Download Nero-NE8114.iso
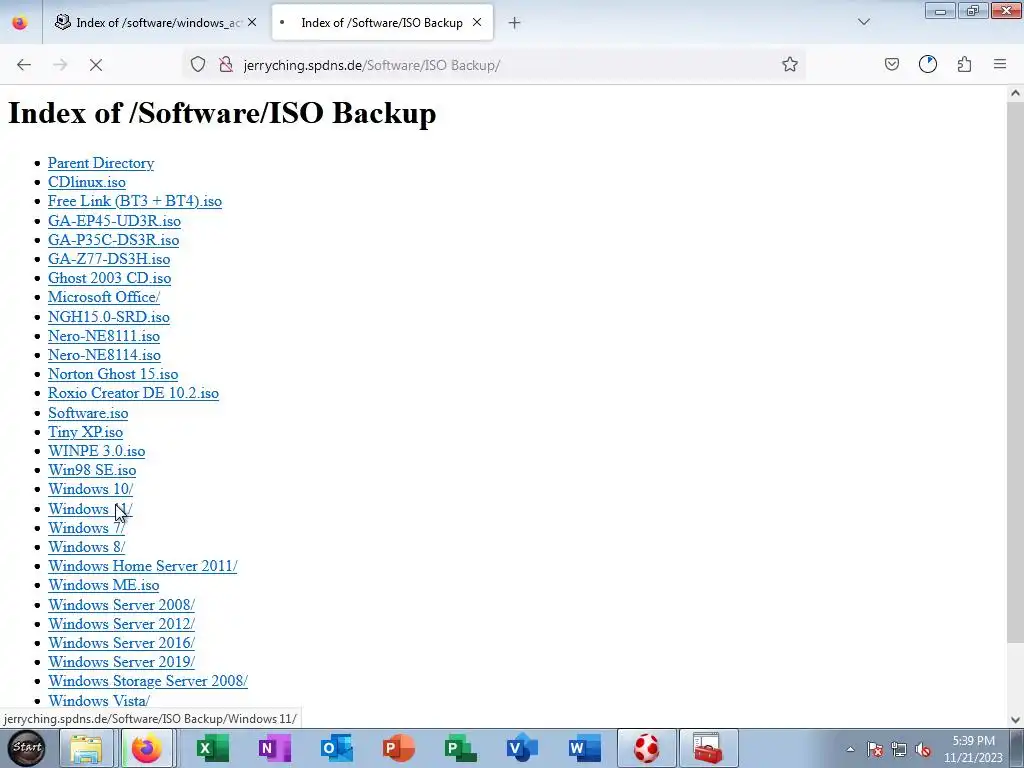The width and height of the screenshot is (1024, 768). 104,355
